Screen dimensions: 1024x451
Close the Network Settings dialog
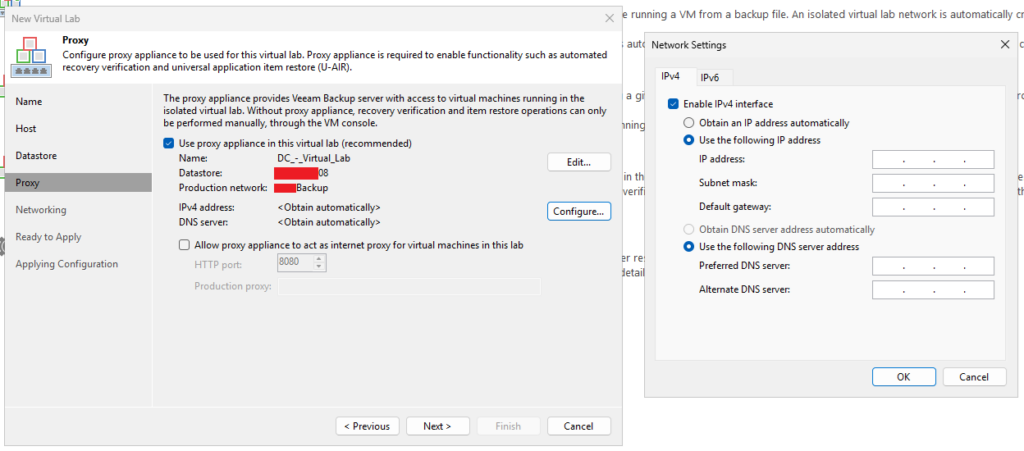click(x=1004, y=45)
